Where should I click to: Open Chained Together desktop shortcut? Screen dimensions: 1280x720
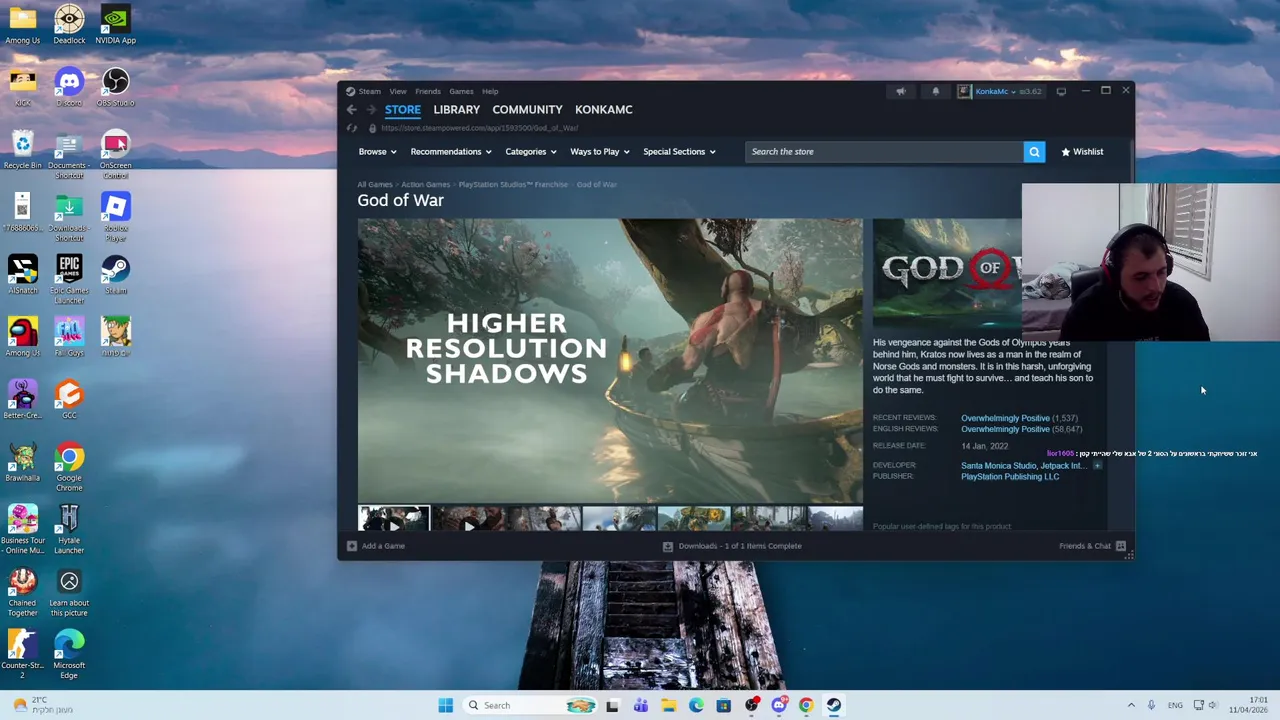coord(22,592)
